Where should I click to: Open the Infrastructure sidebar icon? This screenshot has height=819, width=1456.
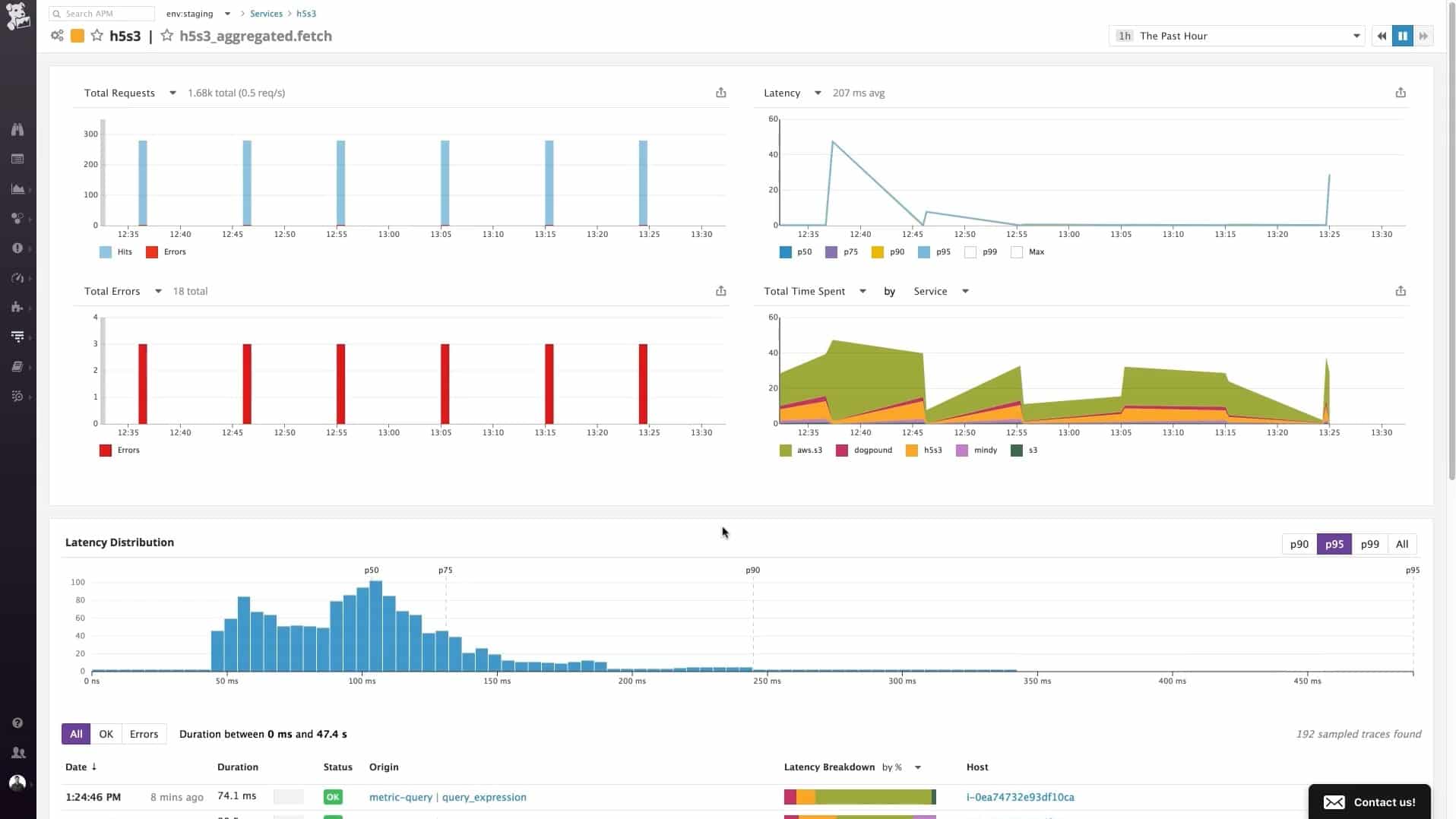pos(17,219)
